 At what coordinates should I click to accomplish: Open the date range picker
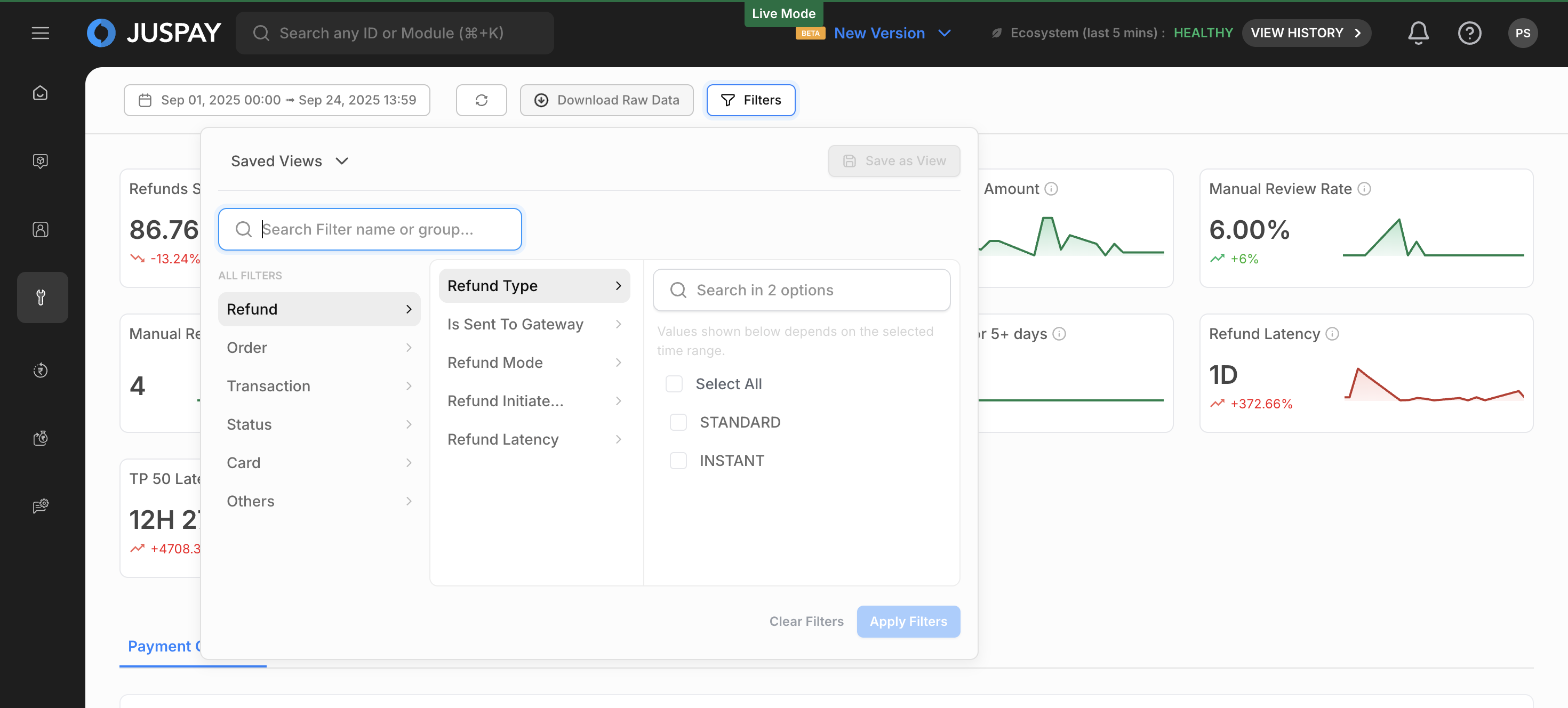pos(277,100)
